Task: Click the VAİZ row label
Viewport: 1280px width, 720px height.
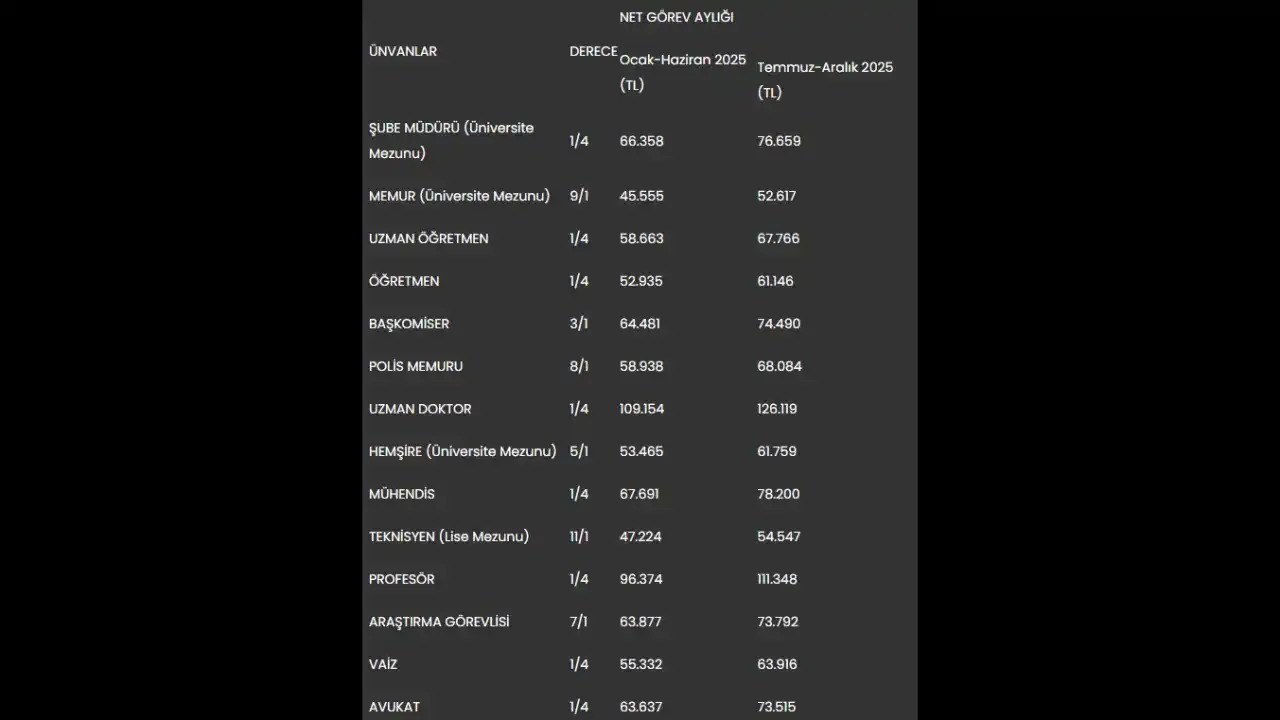Action: (383, 664)
